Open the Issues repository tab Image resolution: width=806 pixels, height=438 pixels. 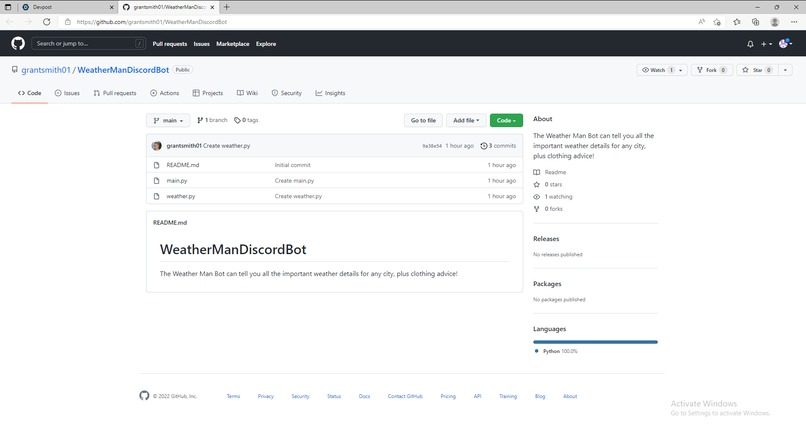click(x=67, y=93)
